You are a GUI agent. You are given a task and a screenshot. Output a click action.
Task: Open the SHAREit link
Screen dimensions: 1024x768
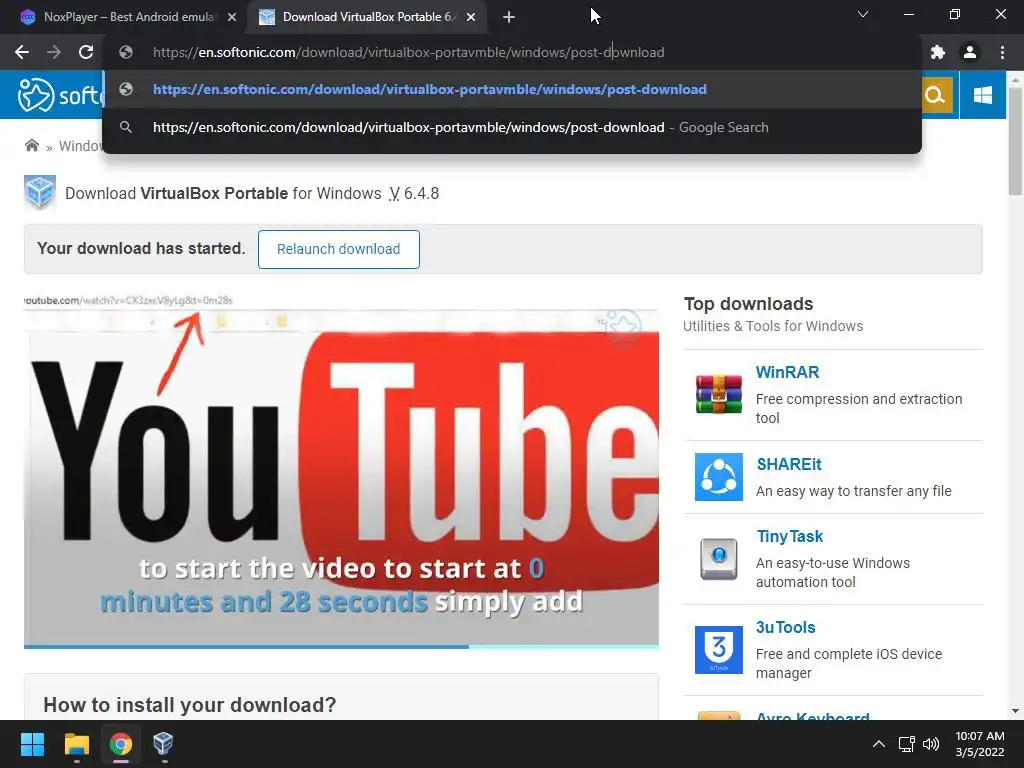point(789,464)
